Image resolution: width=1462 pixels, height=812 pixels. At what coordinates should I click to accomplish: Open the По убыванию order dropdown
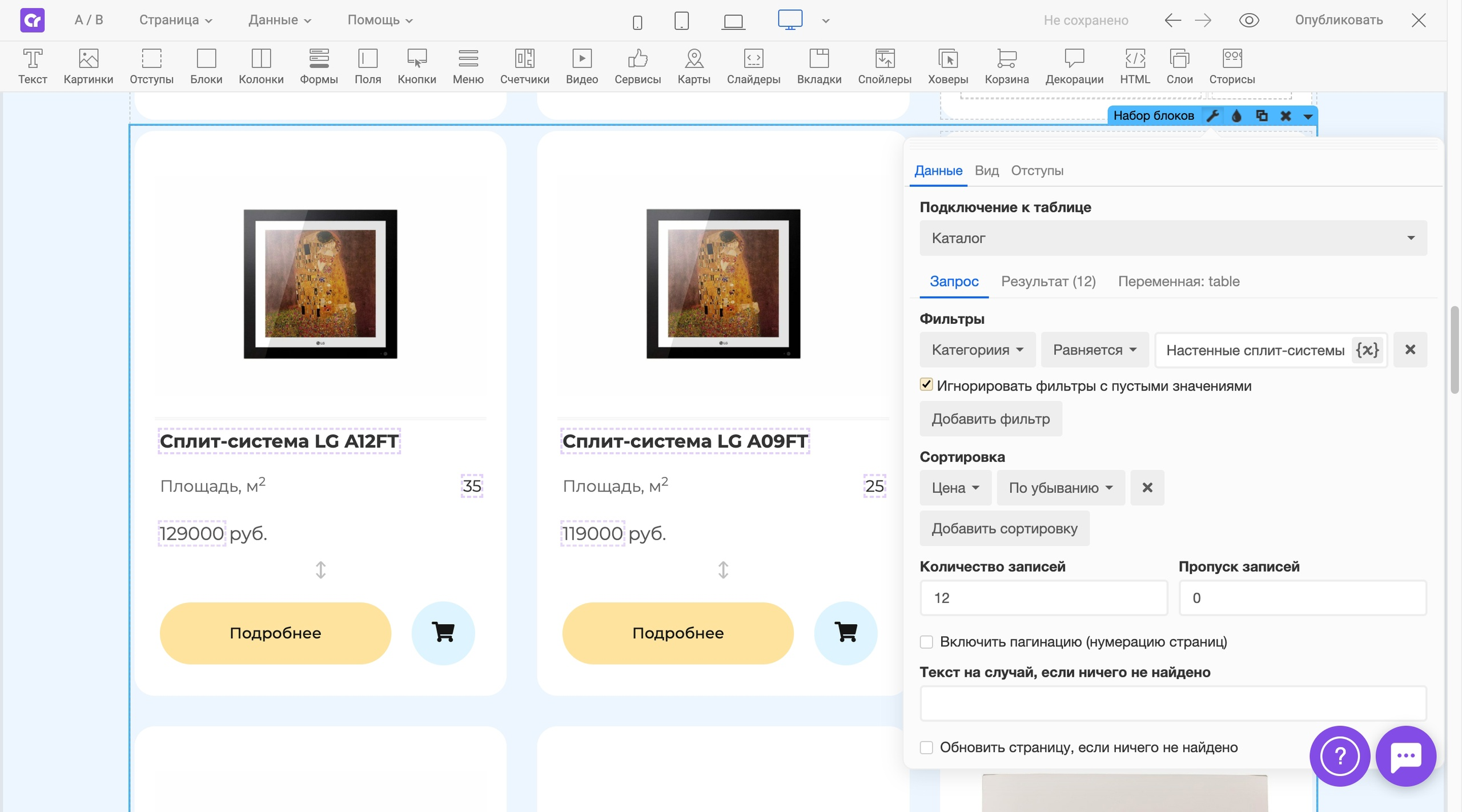click(x=1061, y=488)
